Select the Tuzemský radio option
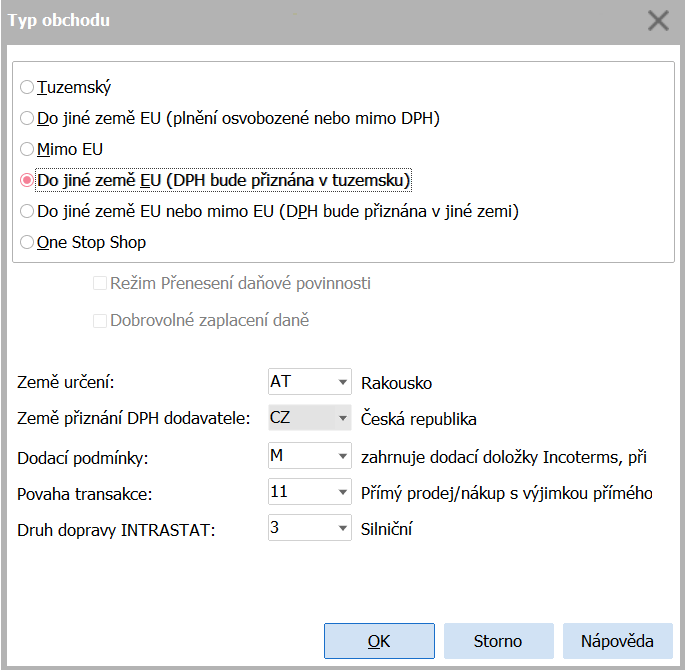The width and height of the screenshot is (685, 670). (27, 88)
